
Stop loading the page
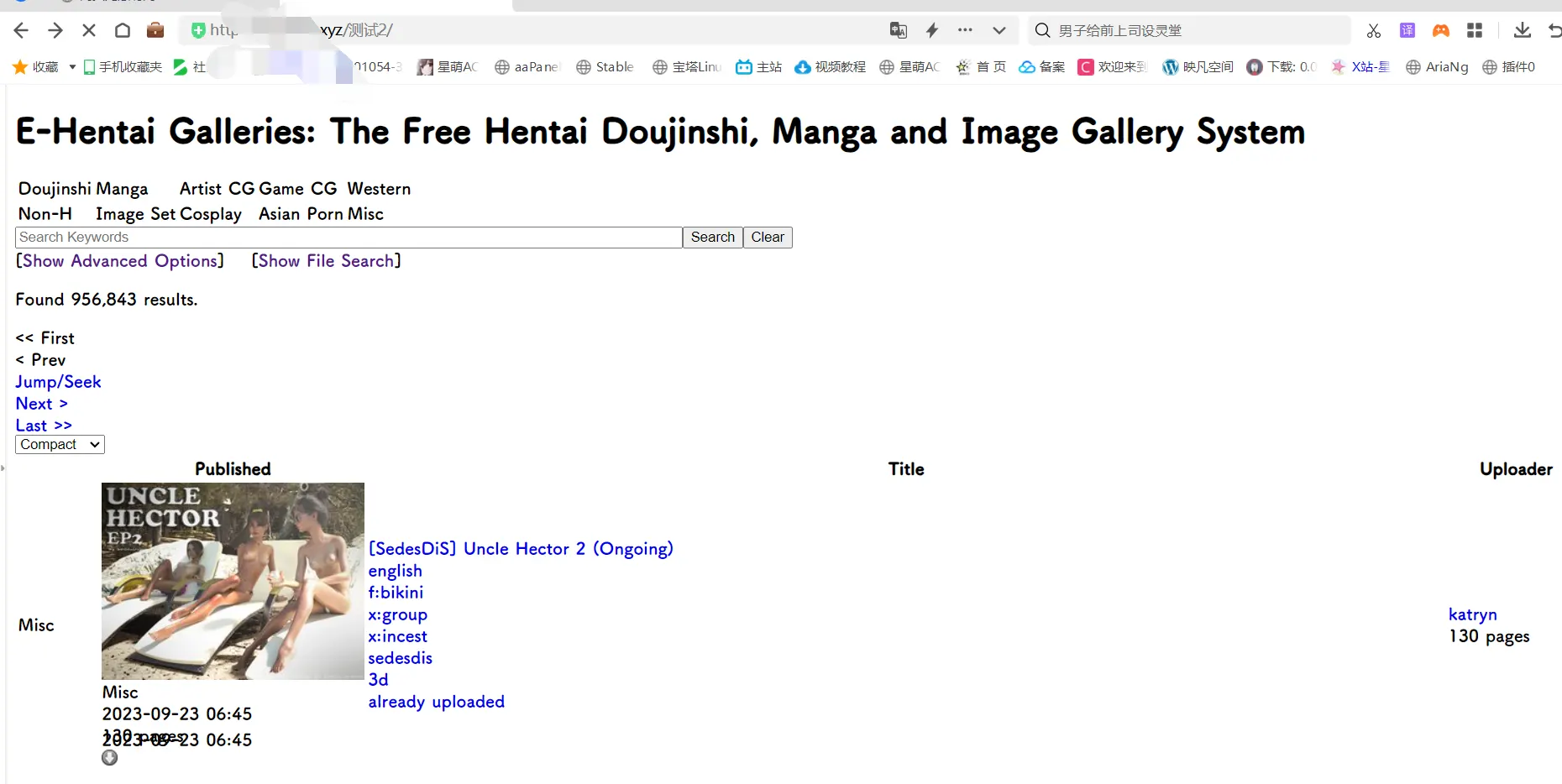coord(89,31)
